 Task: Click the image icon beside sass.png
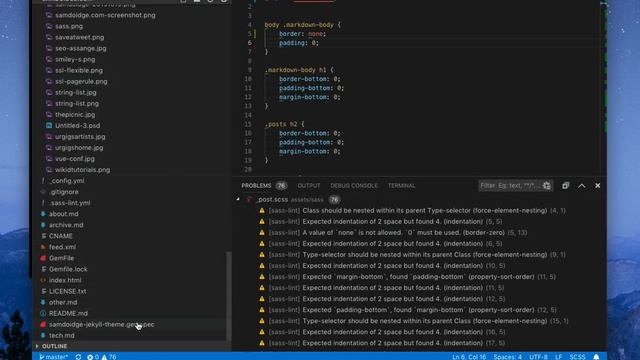[49, 26]
